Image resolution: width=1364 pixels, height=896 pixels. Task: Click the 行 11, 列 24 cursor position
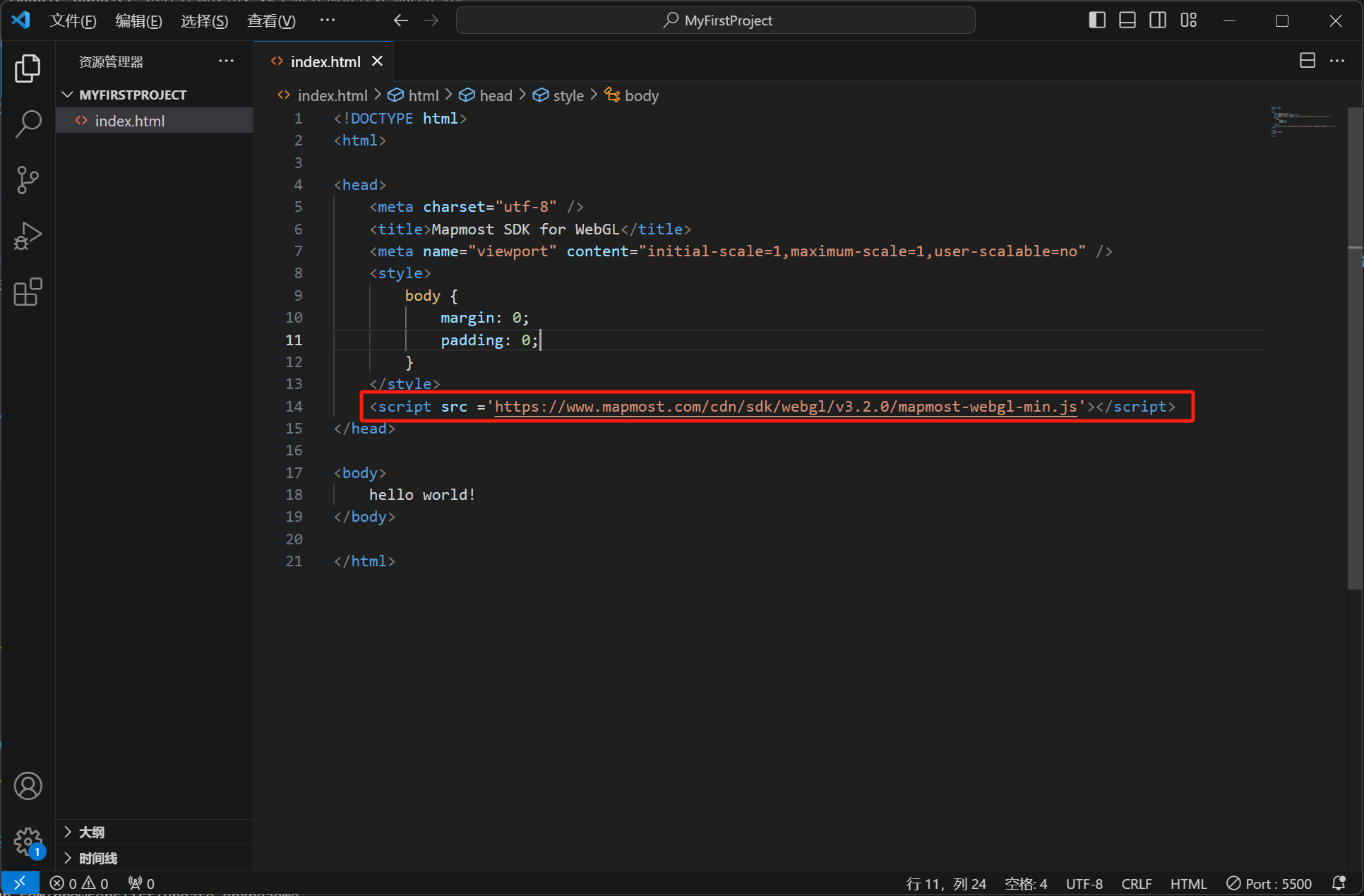(x=946, y=883)
